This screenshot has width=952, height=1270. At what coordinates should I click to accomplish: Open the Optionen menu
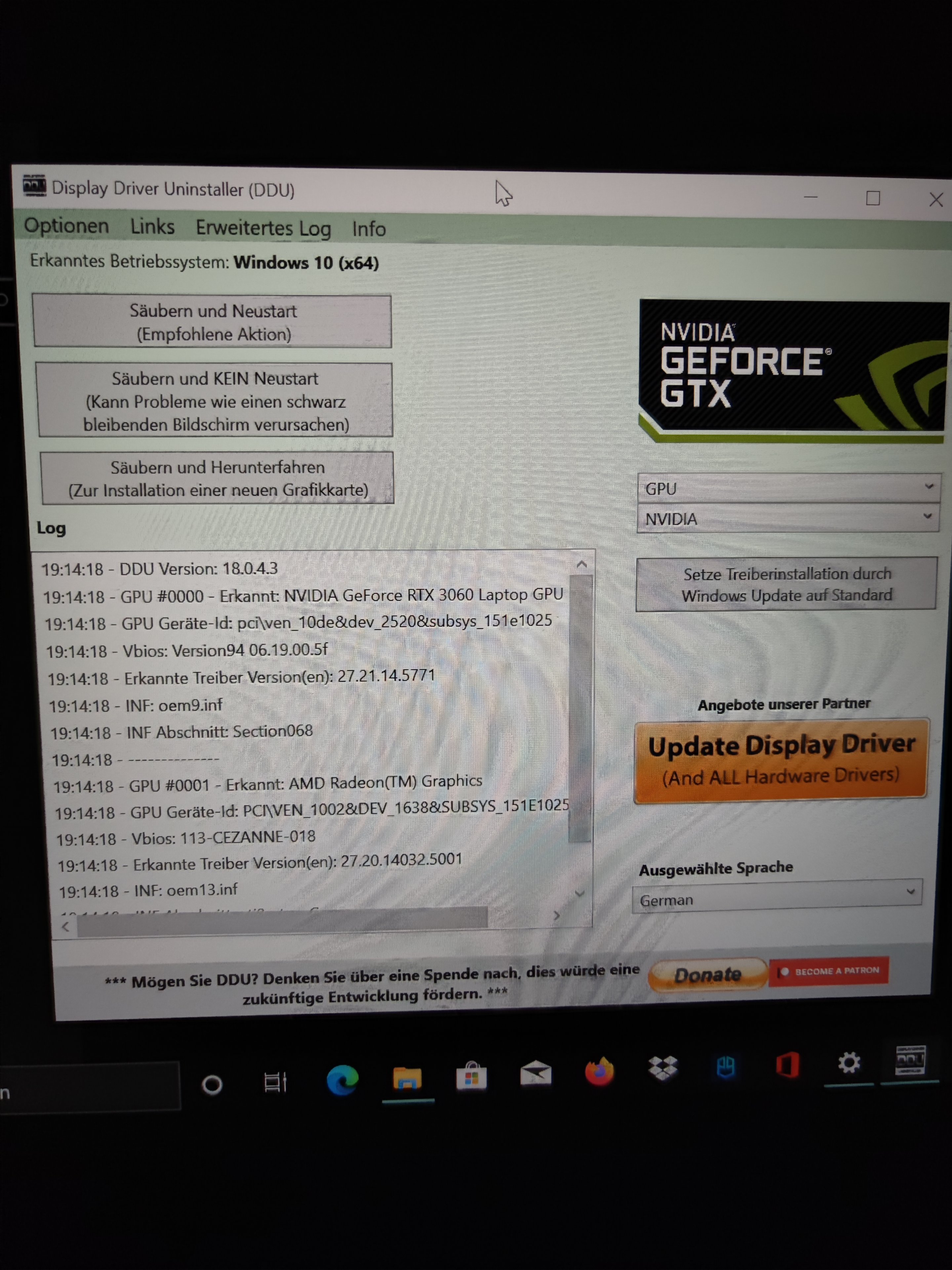(66, 226)
